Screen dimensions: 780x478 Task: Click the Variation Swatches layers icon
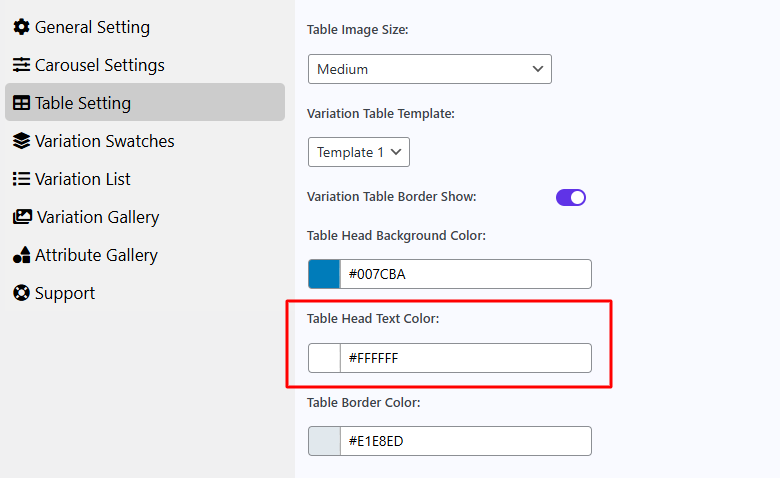click(21, 141)
